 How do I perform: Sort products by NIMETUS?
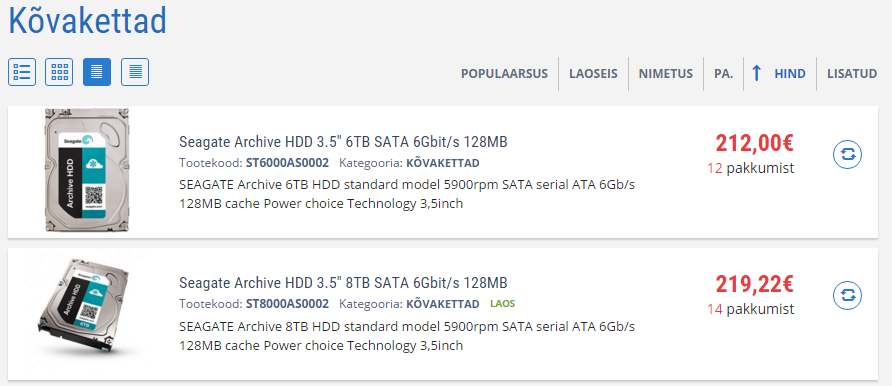tap(666, 73)
